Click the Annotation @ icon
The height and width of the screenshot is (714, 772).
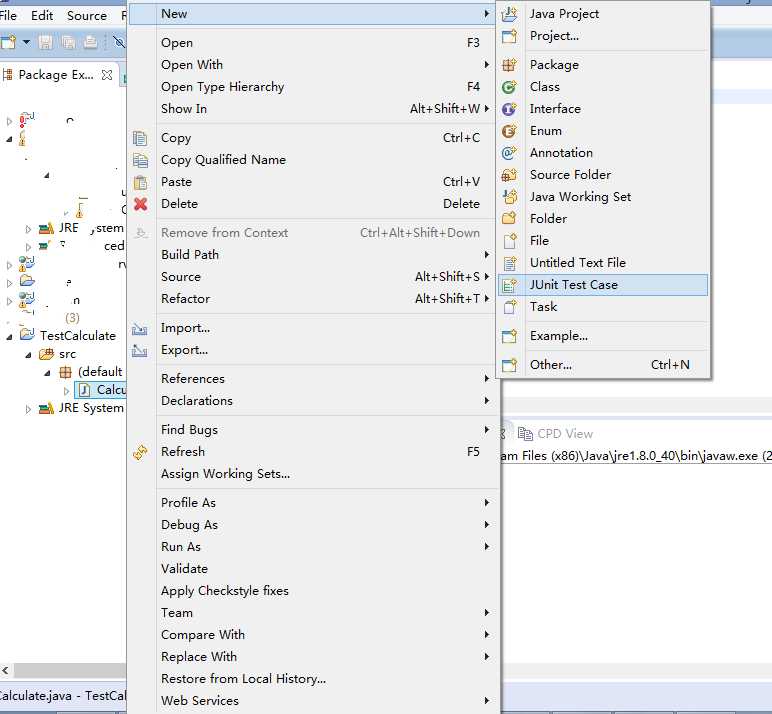(509, 153)
